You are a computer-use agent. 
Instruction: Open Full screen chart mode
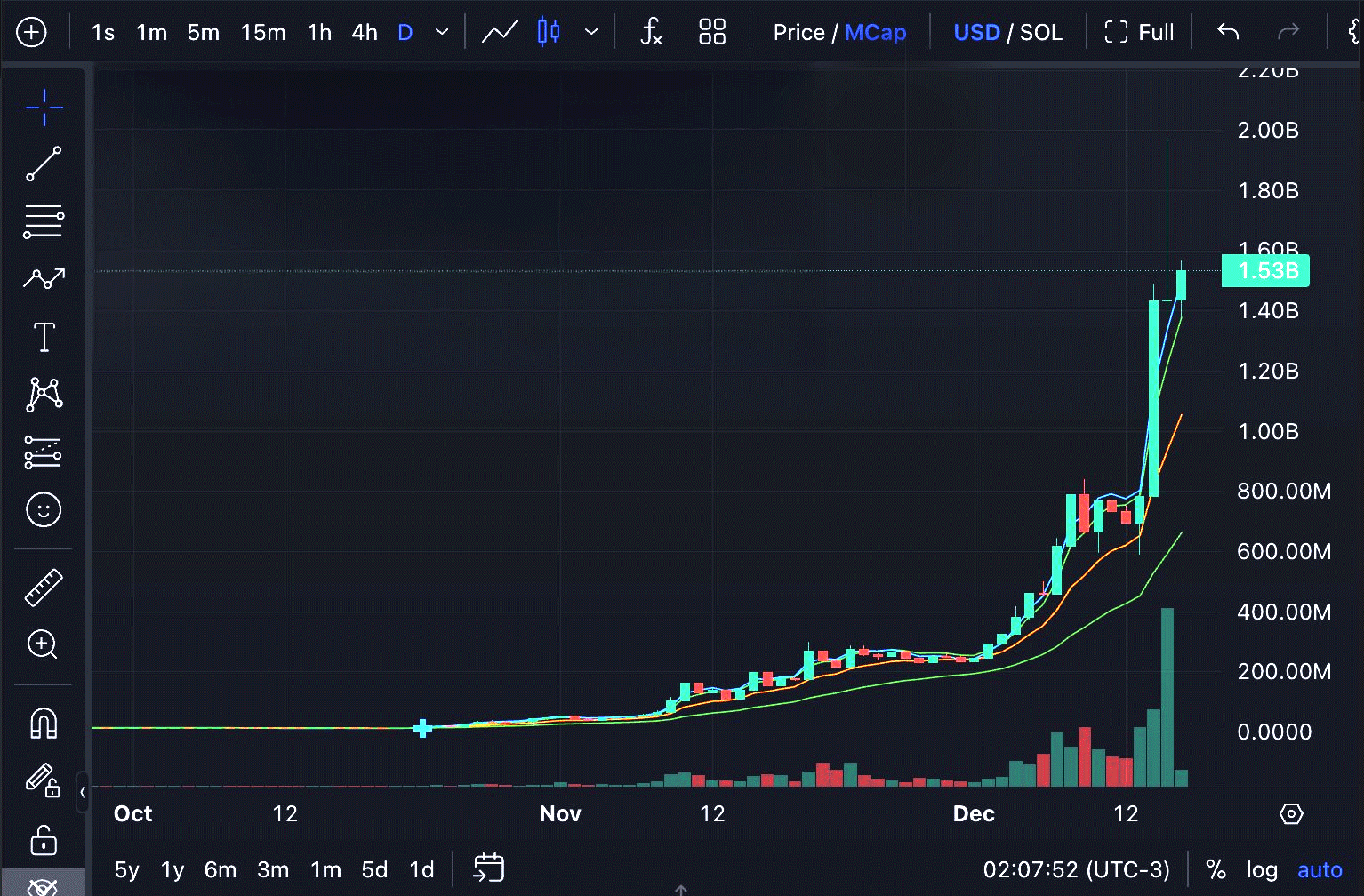(1139, 33)
